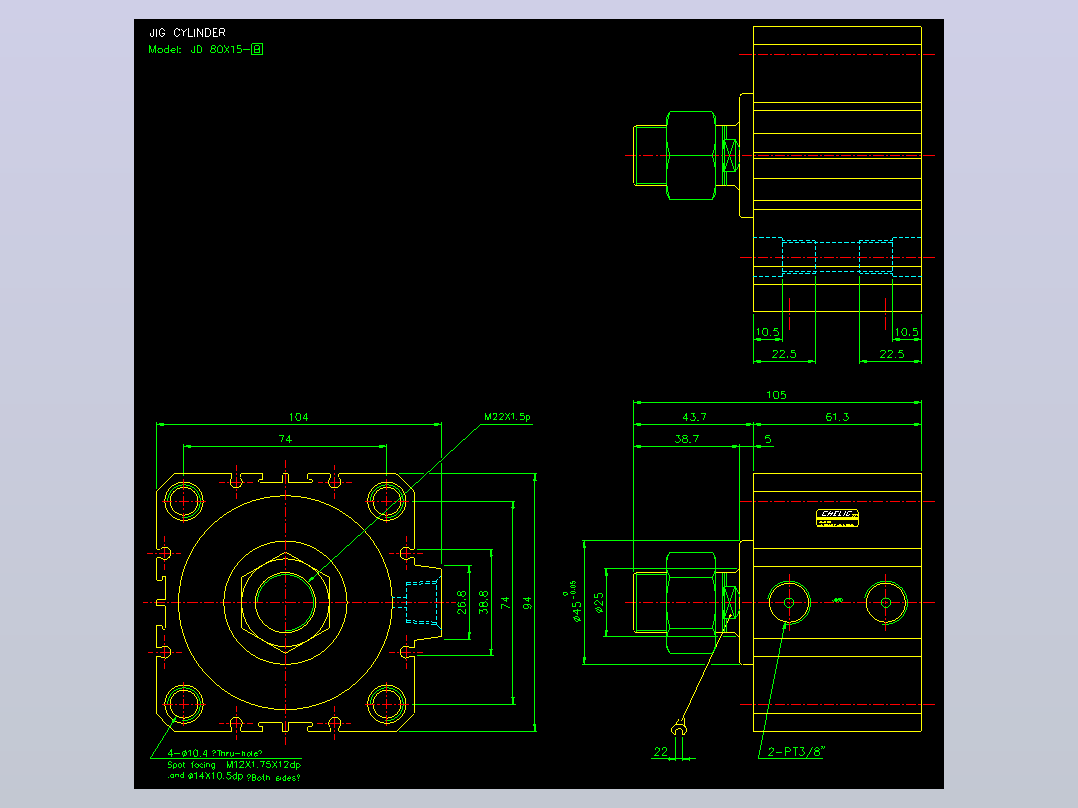Viewport: 1078px width, 808px height.
Task: Click the right '22.5' dimension in top view
Action: pos(892,354)
